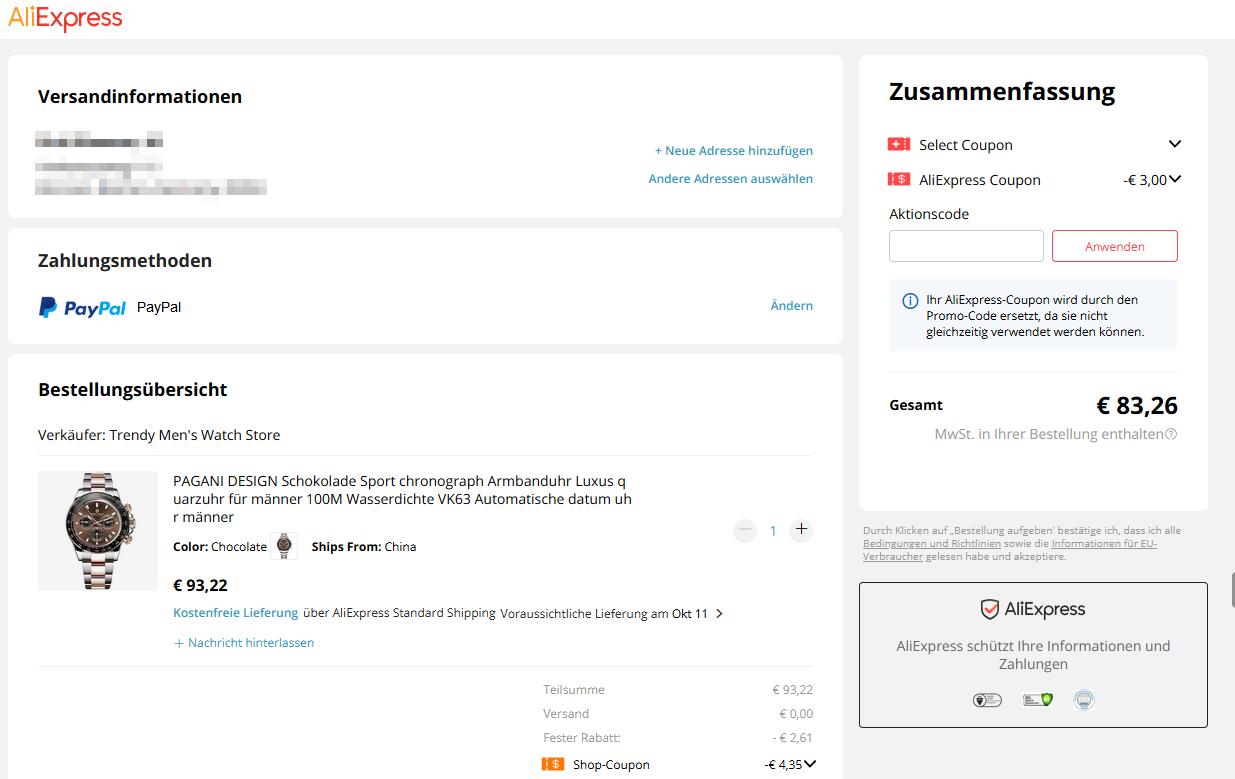Click the Aktionscode input field
Screen dimensions: 1235x779
966,246
